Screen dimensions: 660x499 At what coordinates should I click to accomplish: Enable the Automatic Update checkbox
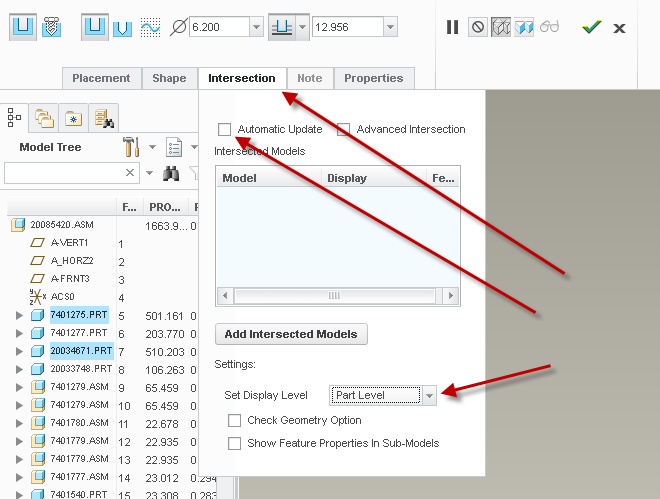(225, 129)
